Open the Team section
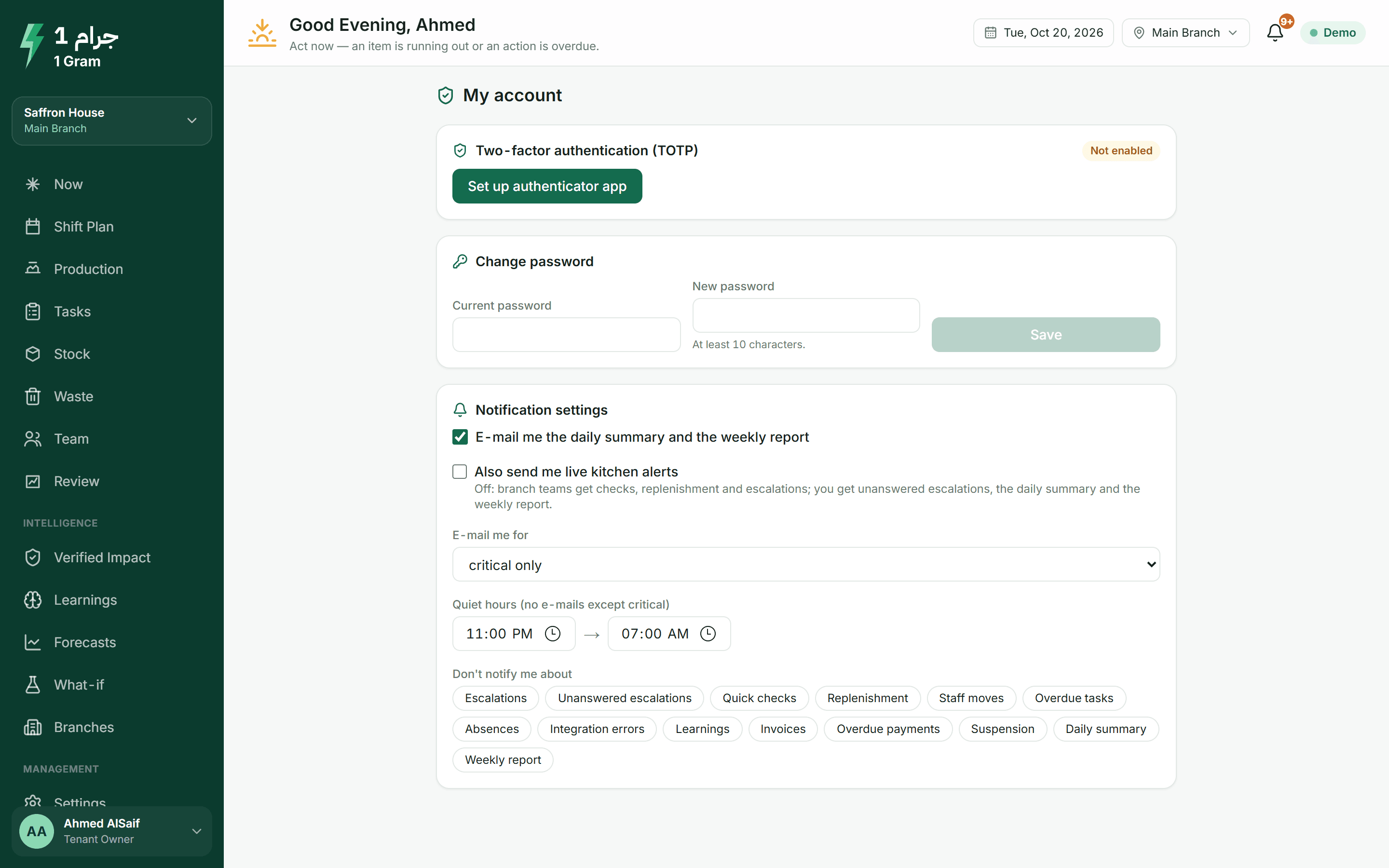 112,439
